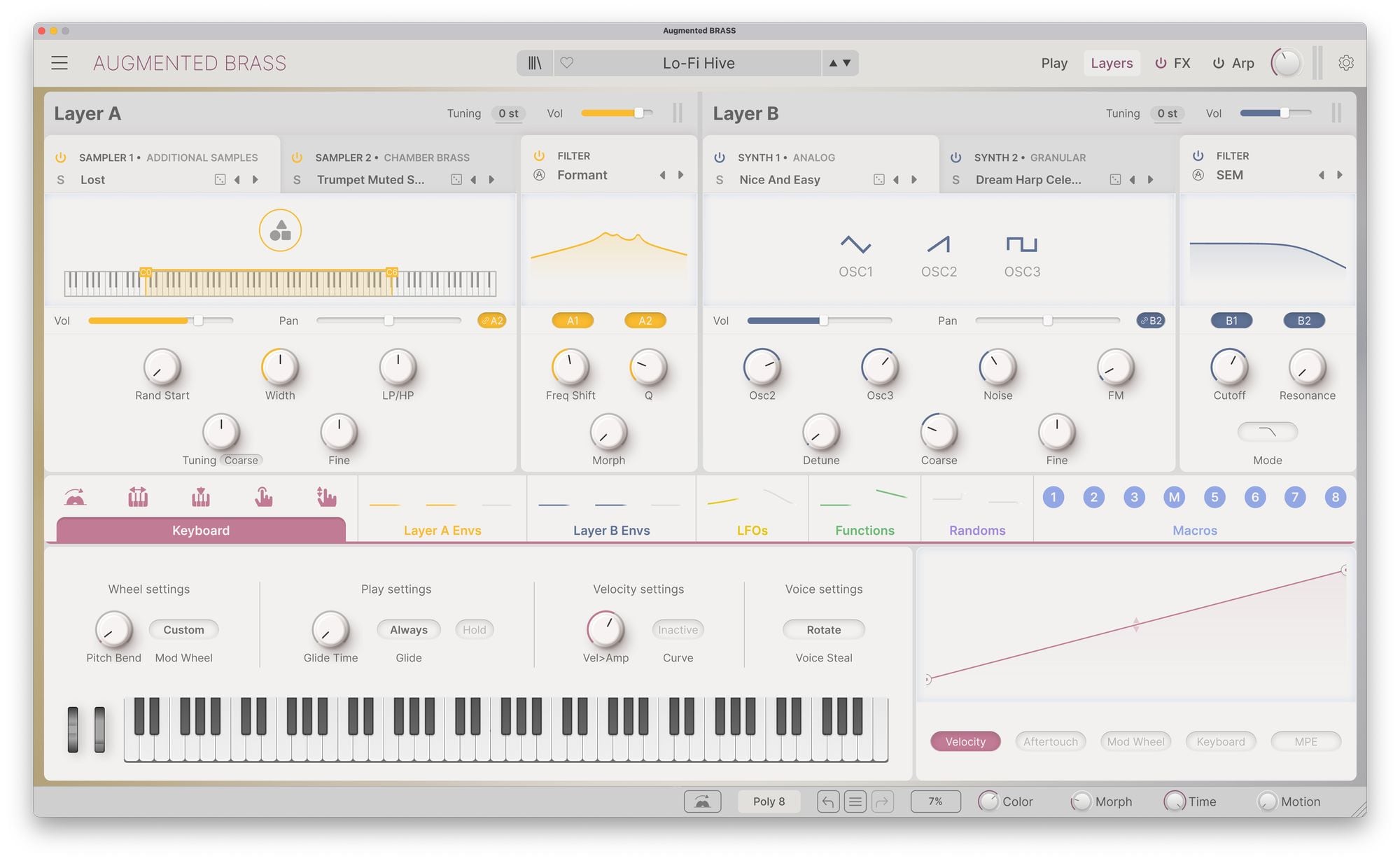This screenshot has height=861, width=1400.
Task: Favorite the Lo-Fi Hive preset with heart icon
Action: pos(567,63)
